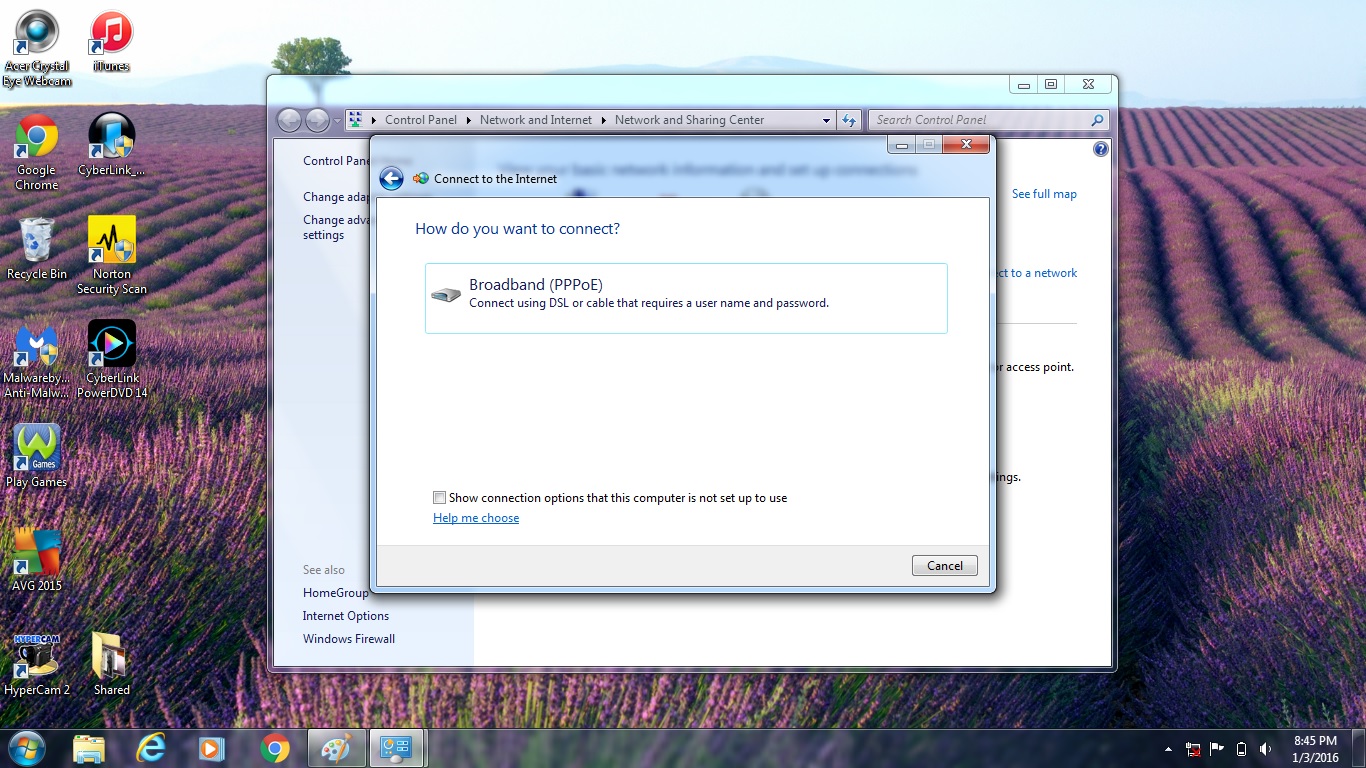This screenshot has height=768, width=1366.
Task: Select the HyperCam 2 desktop shortcut
Action: (x=37, y=665)
